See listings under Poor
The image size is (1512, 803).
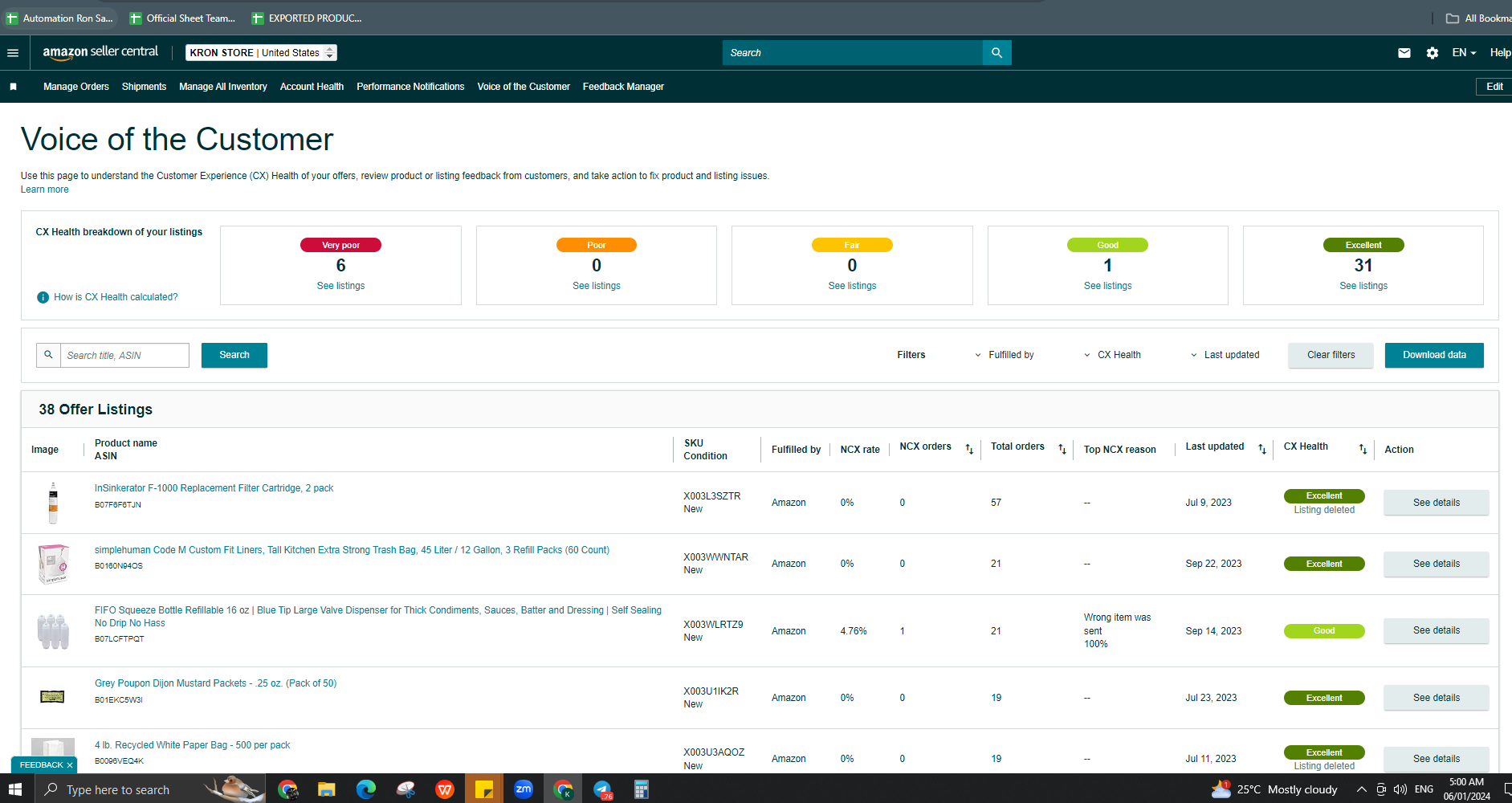597,286
